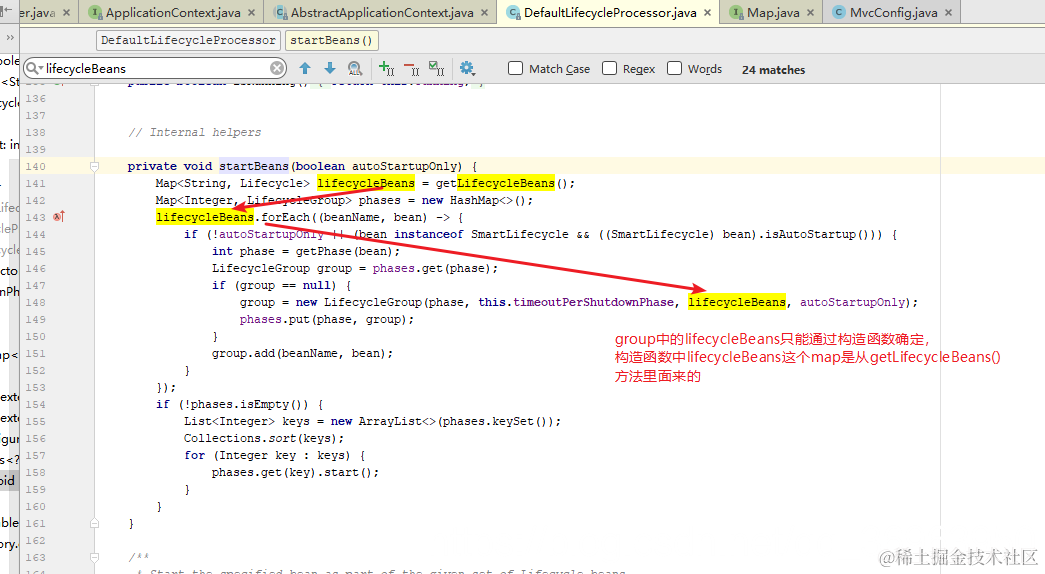Close the AbstractApplicationContext.java tab
Viewport: 1045px width, 574px height.
pyautogui.click(x=485, y=13)
